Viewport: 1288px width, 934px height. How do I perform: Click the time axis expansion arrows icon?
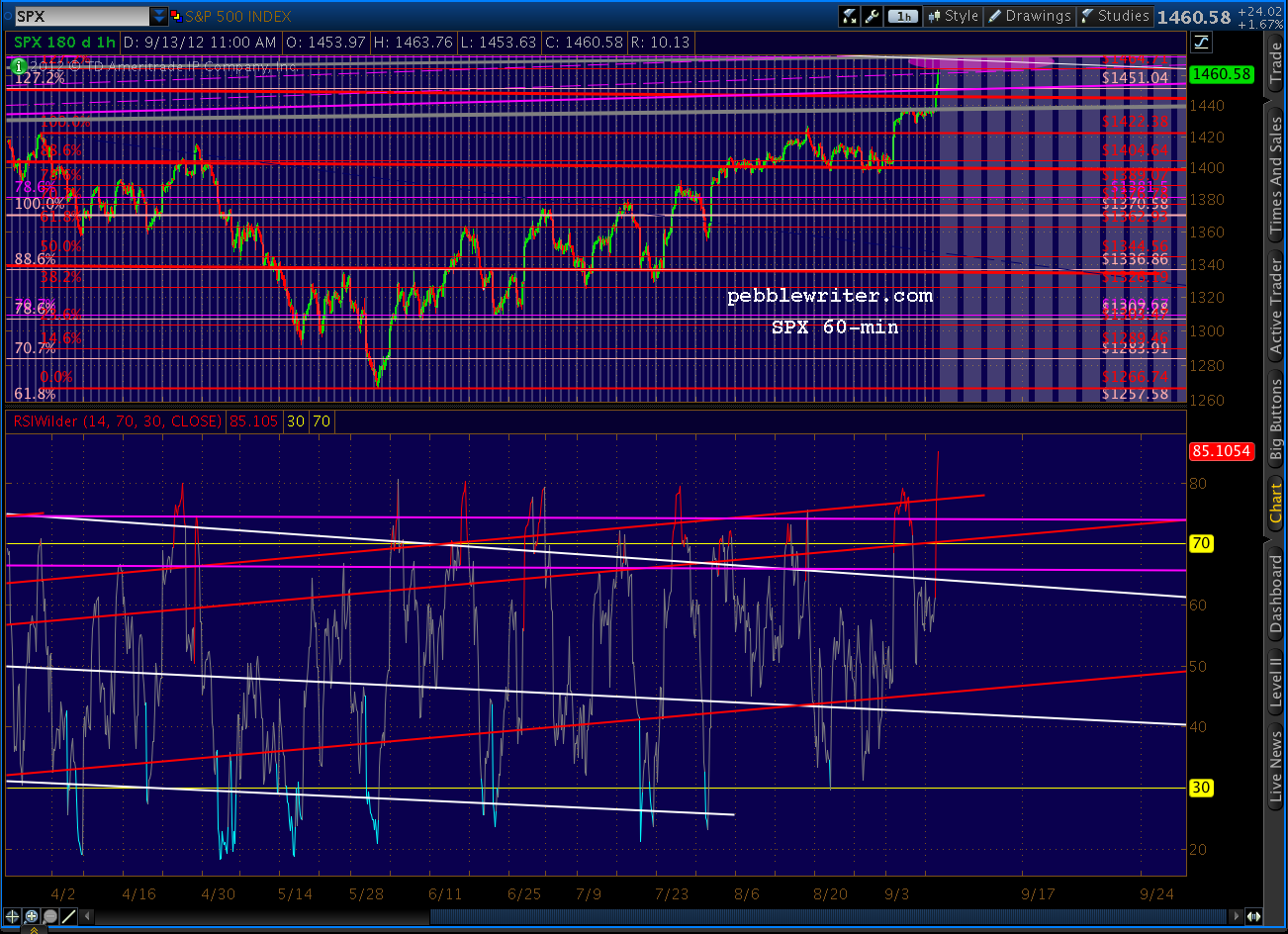tap(1254, 917)
